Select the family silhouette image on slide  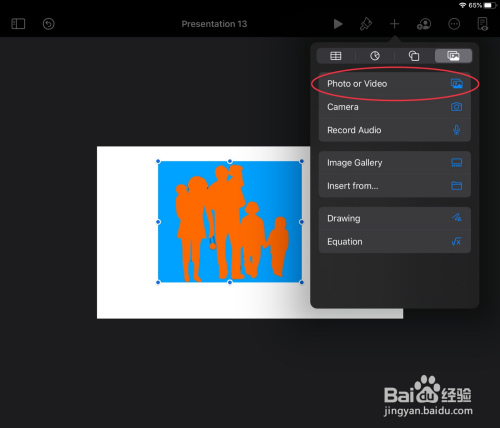[230, 222]
